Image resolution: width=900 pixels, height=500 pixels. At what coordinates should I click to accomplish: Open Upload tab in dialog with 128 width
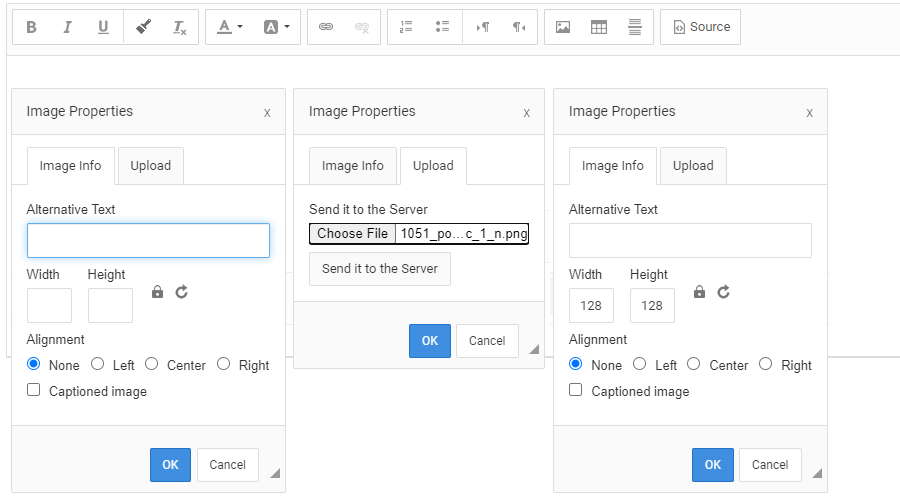point(693,166)
